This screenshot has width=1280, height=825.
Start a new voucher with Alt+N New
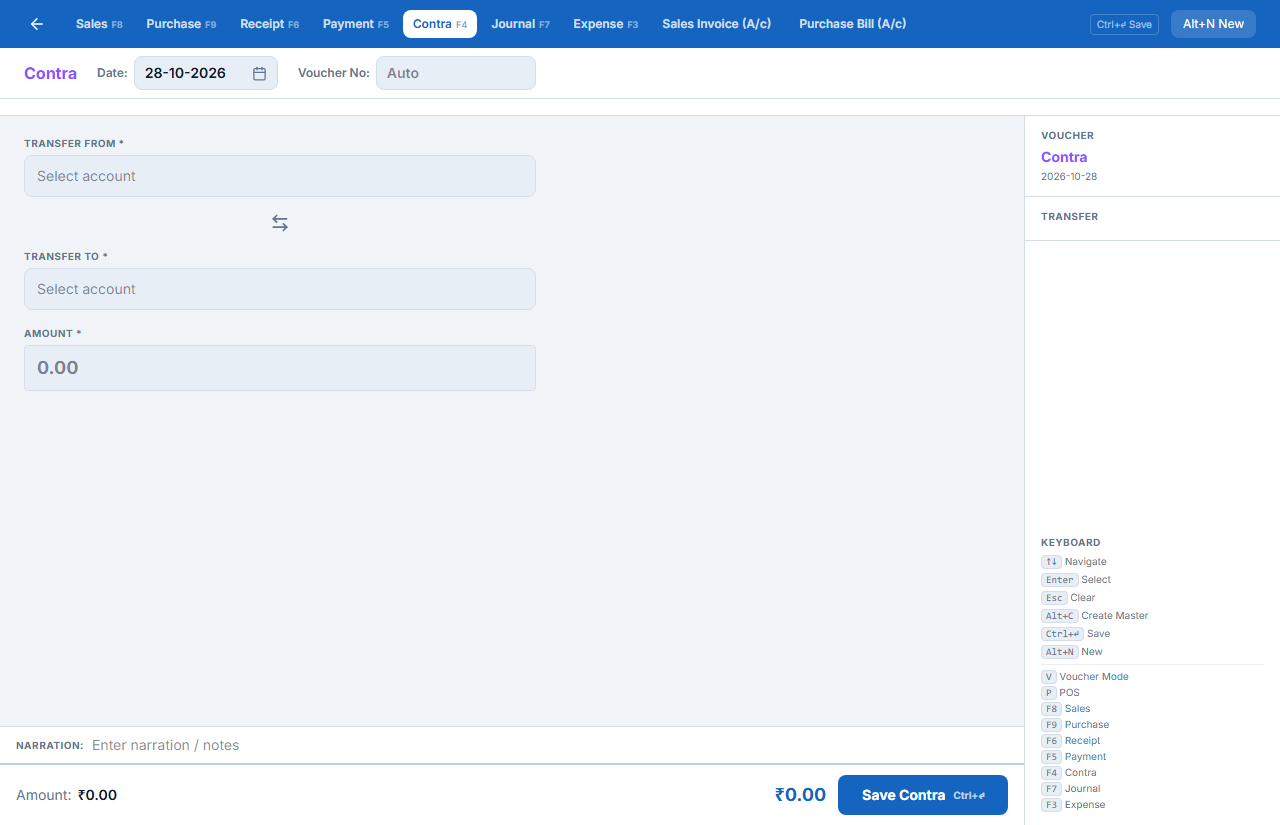point(1213,24)
